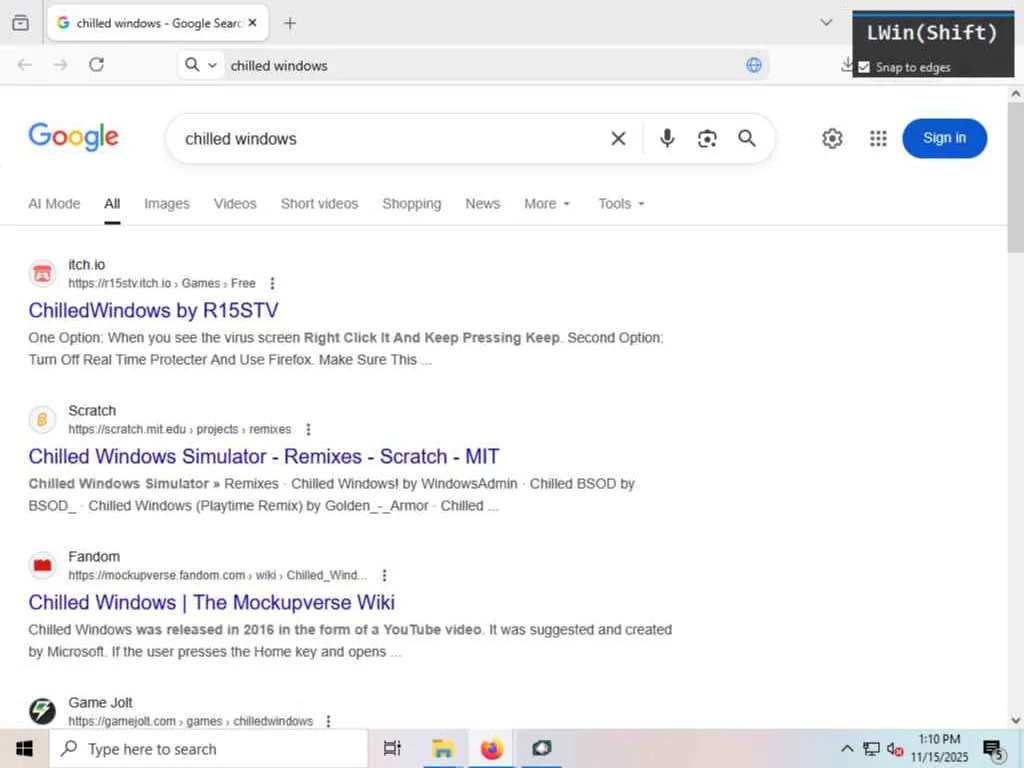The width and height of the screenshot is (1024, 768).
Task: Close the chilled windows browser tab
Action: click(x=253, y=23)
